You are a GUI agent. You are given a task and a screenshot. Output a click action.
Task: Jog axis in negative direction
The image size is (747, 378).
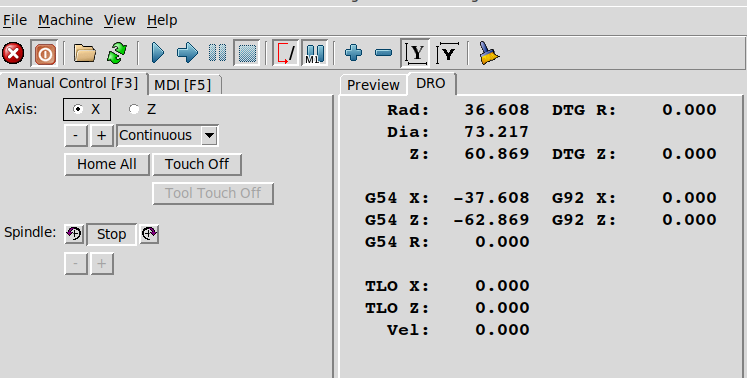click(x=76, y=135)
